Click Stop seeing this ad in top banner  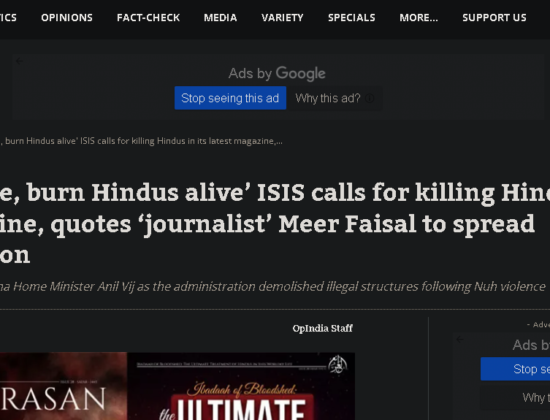pyautogui.click(x=230, y=98)
